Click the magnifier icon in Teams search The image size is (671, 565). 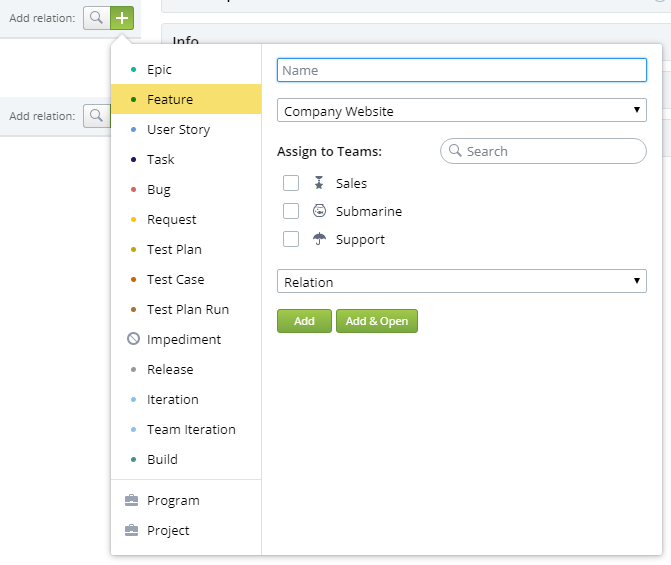point(455,151)
